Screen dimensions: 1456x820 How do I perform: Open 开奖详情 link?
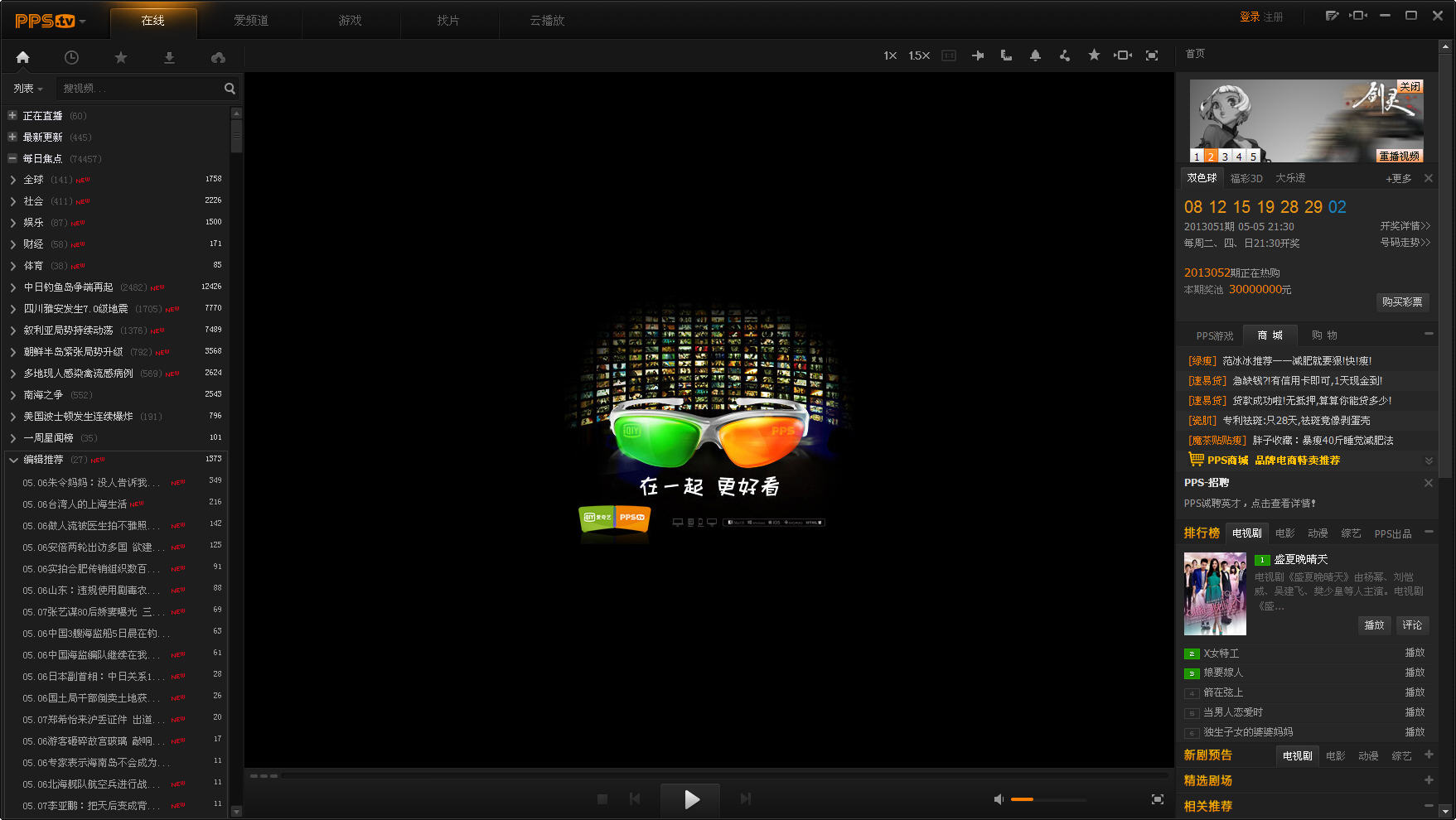tap(1405, 226)
